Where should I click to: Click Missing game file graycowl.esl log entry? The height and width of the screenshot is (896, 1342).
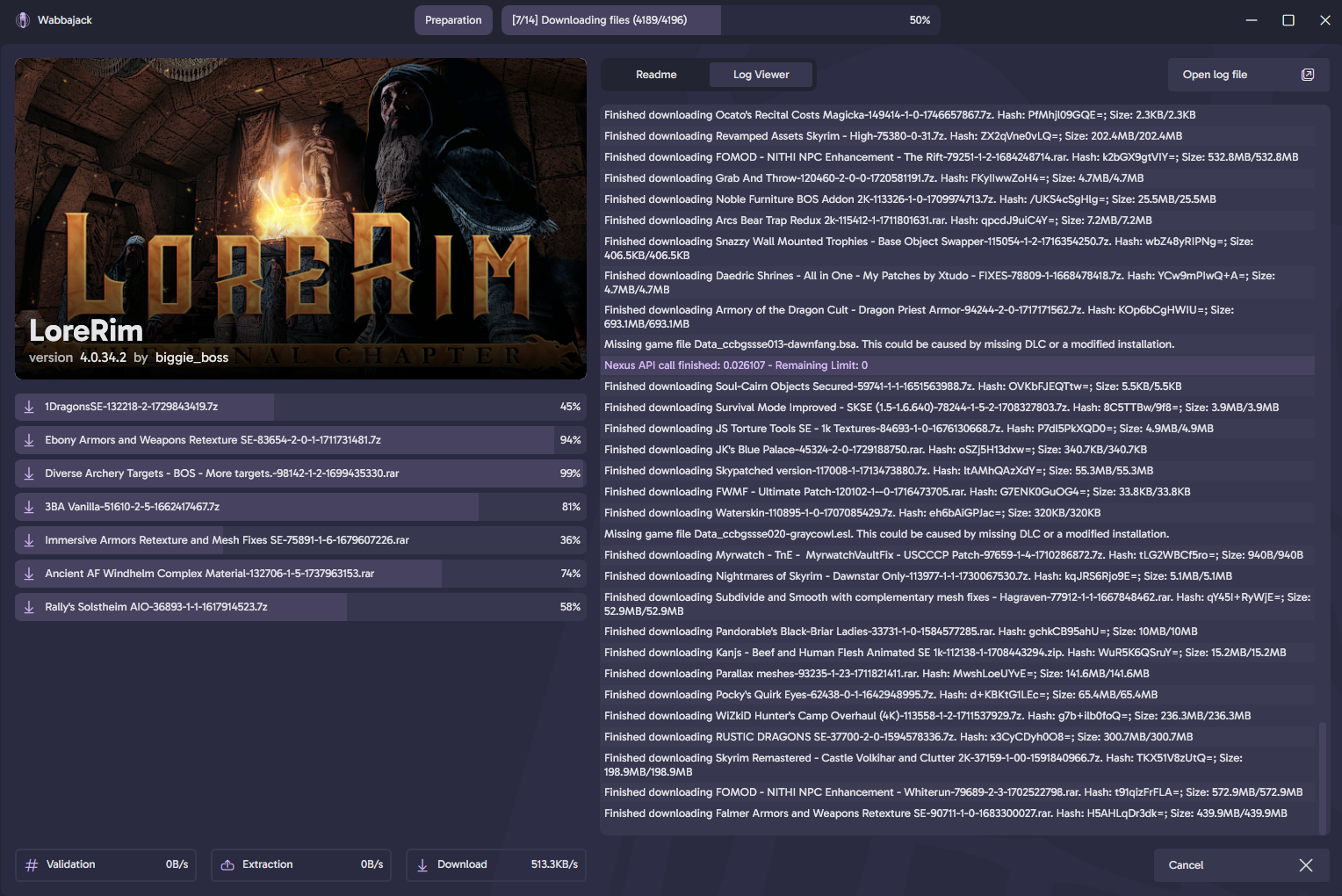click(x=957, y=534)
